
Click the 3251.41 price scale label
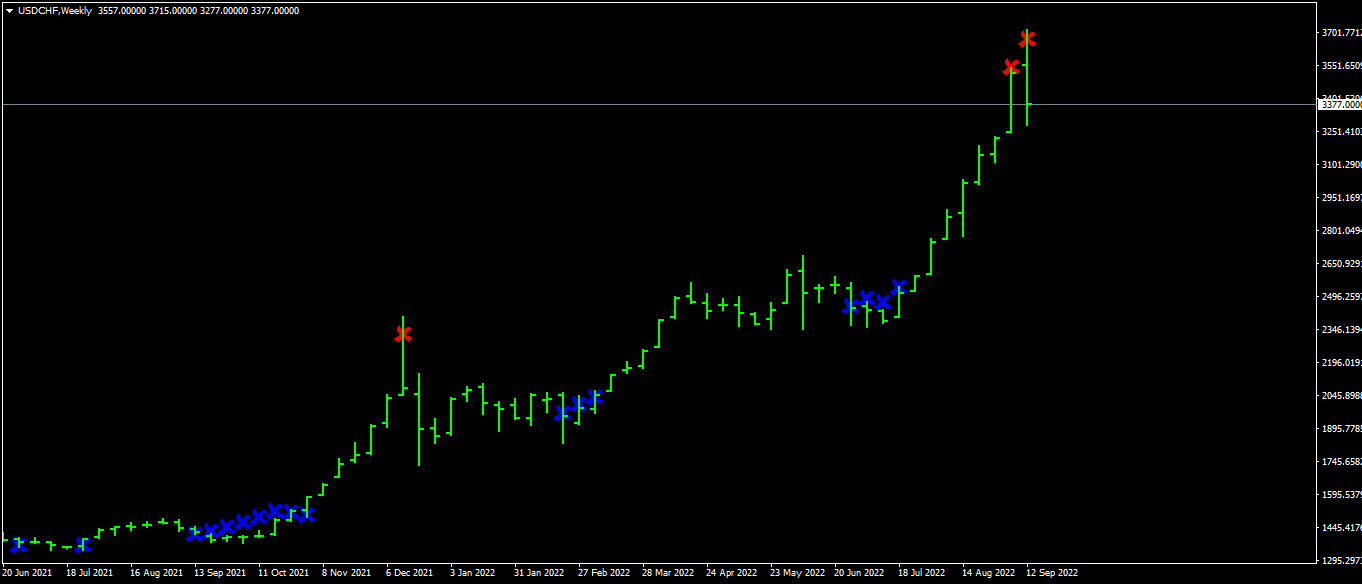1341,132
